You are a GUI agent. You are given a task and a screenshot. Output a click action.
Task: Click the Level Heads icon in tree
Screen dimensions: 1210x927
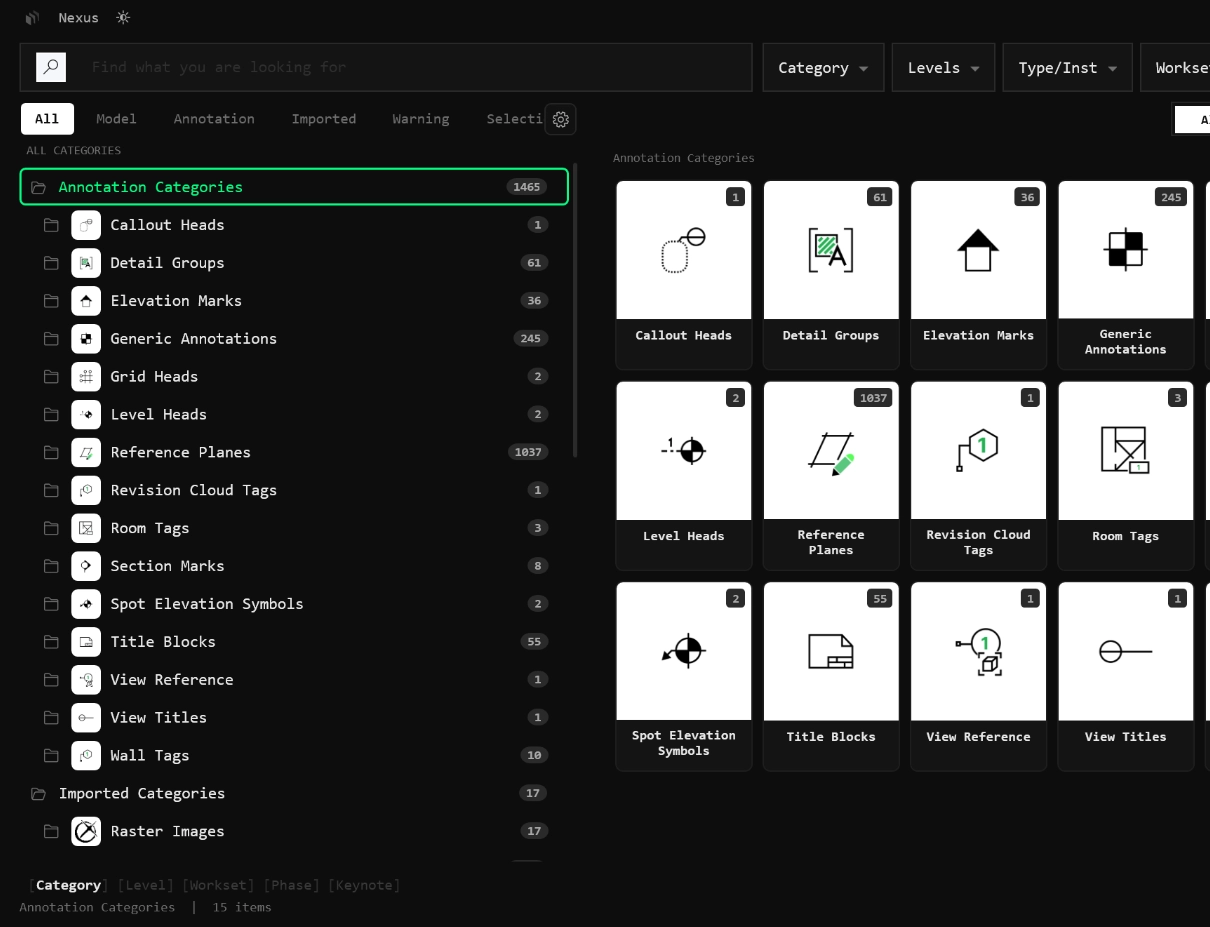click(86, 415)
